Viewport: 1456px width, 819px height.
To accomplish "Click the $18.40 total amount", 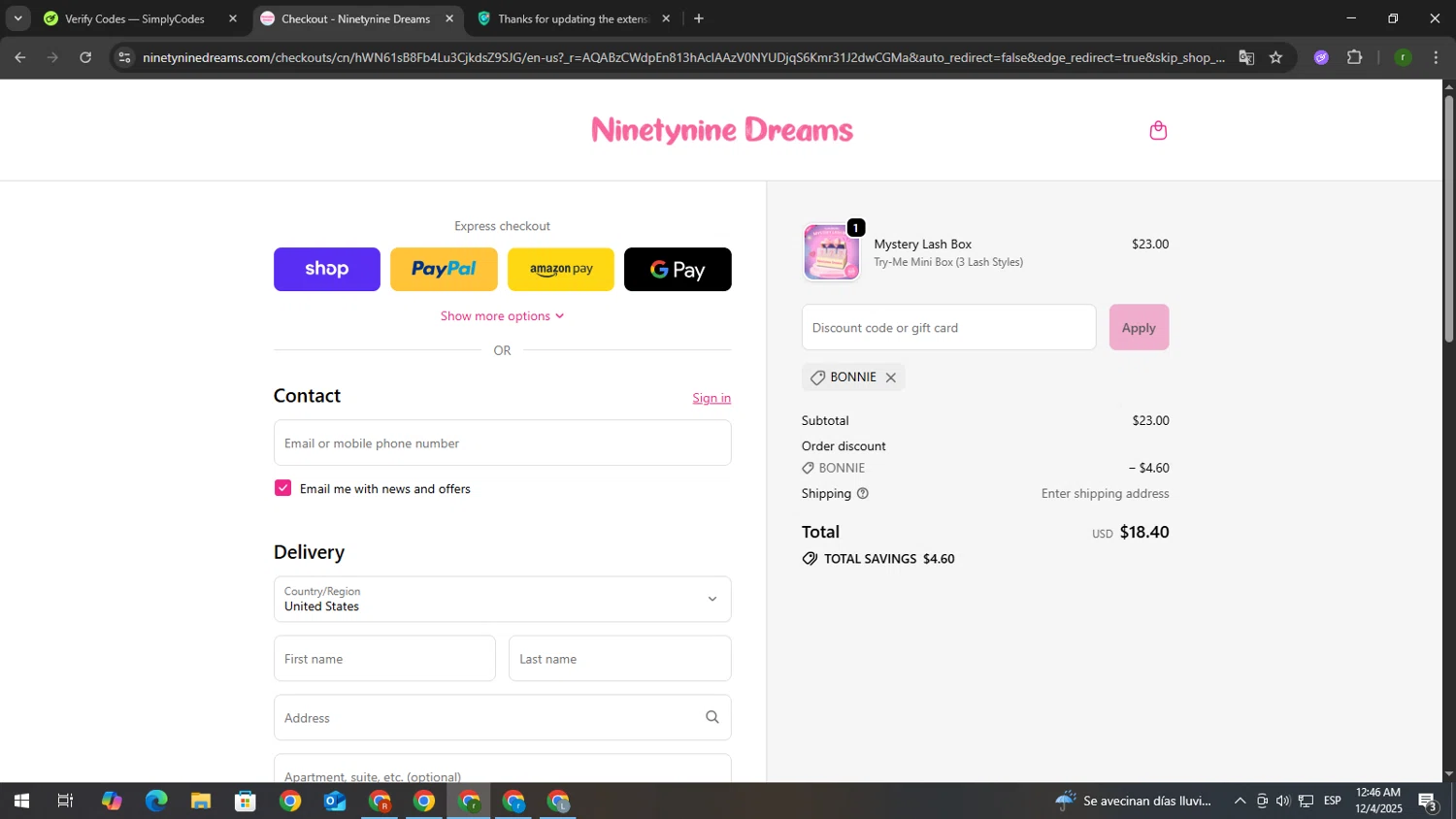I will pyautogui.click(x=1144, y=533).
